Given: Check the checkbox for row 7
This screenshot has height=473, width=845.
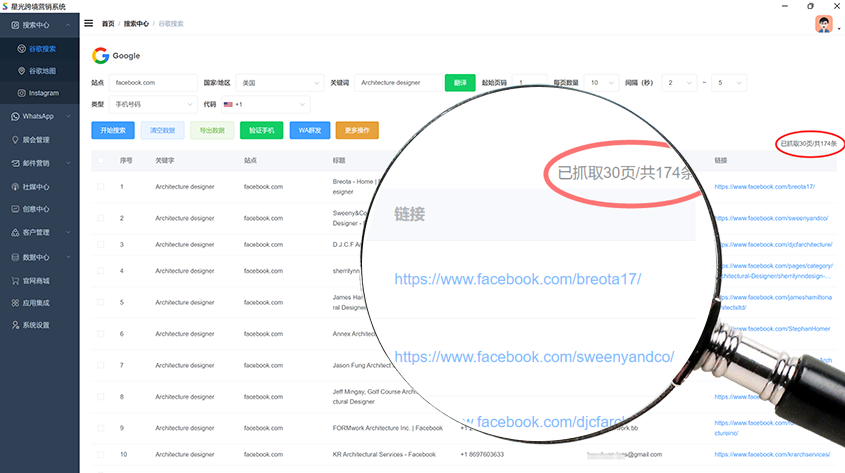Looking at the screenshot, I should 100,365.
